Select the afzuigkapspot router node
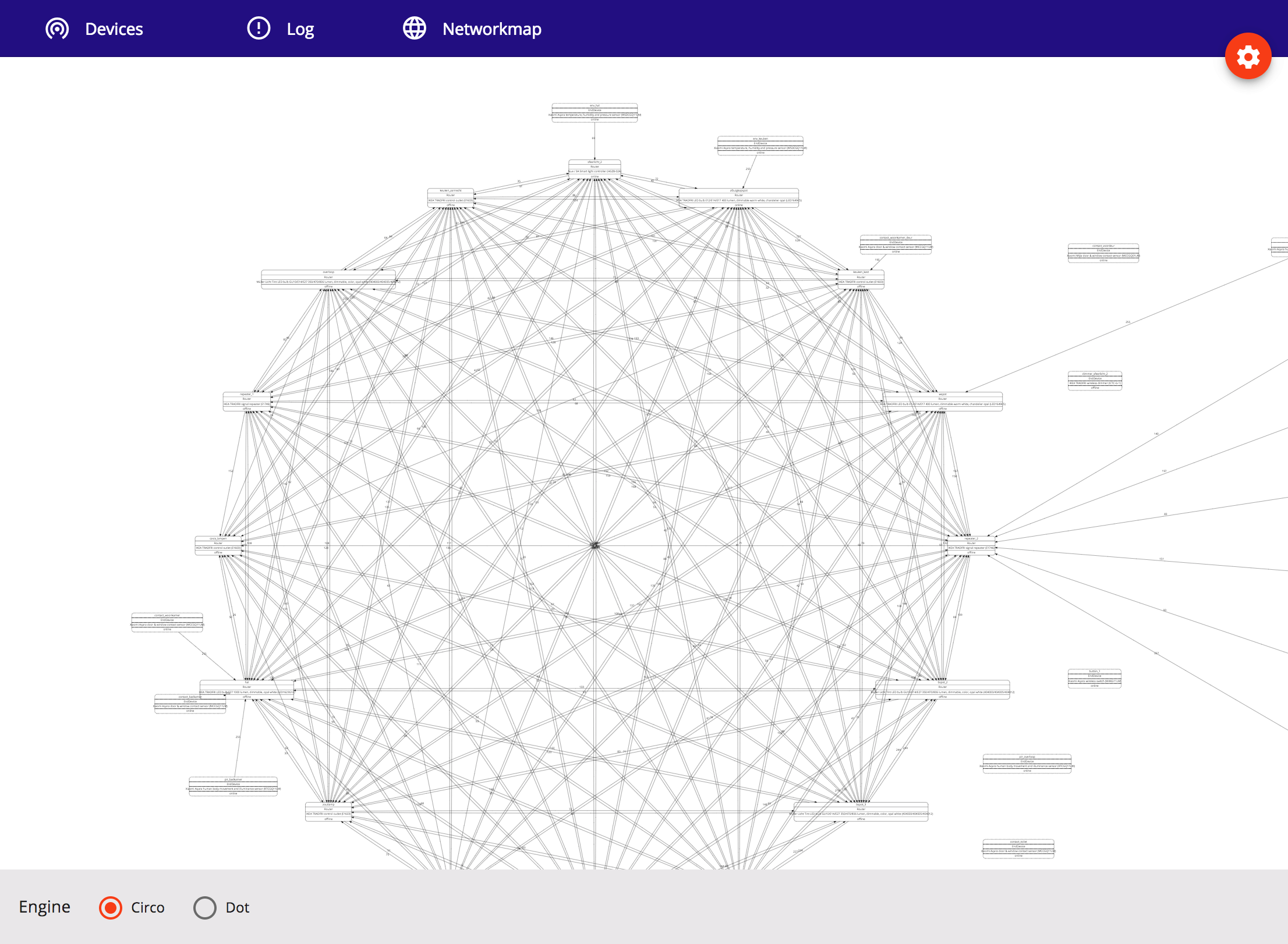The height and width of the screenshot is (944, 1288). (x=738, y=198)
